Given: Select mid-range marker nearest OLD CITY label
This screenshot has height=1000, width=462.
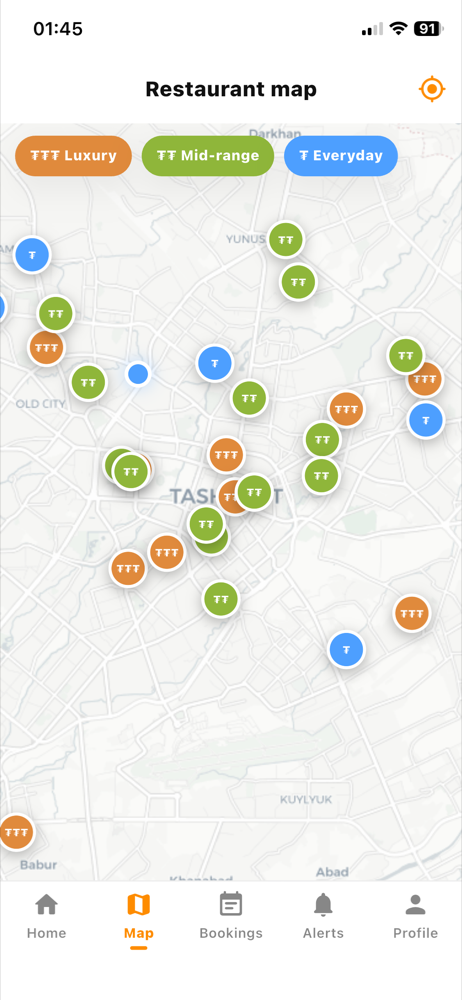Looking at the screenshot, I should click(88, 383).
